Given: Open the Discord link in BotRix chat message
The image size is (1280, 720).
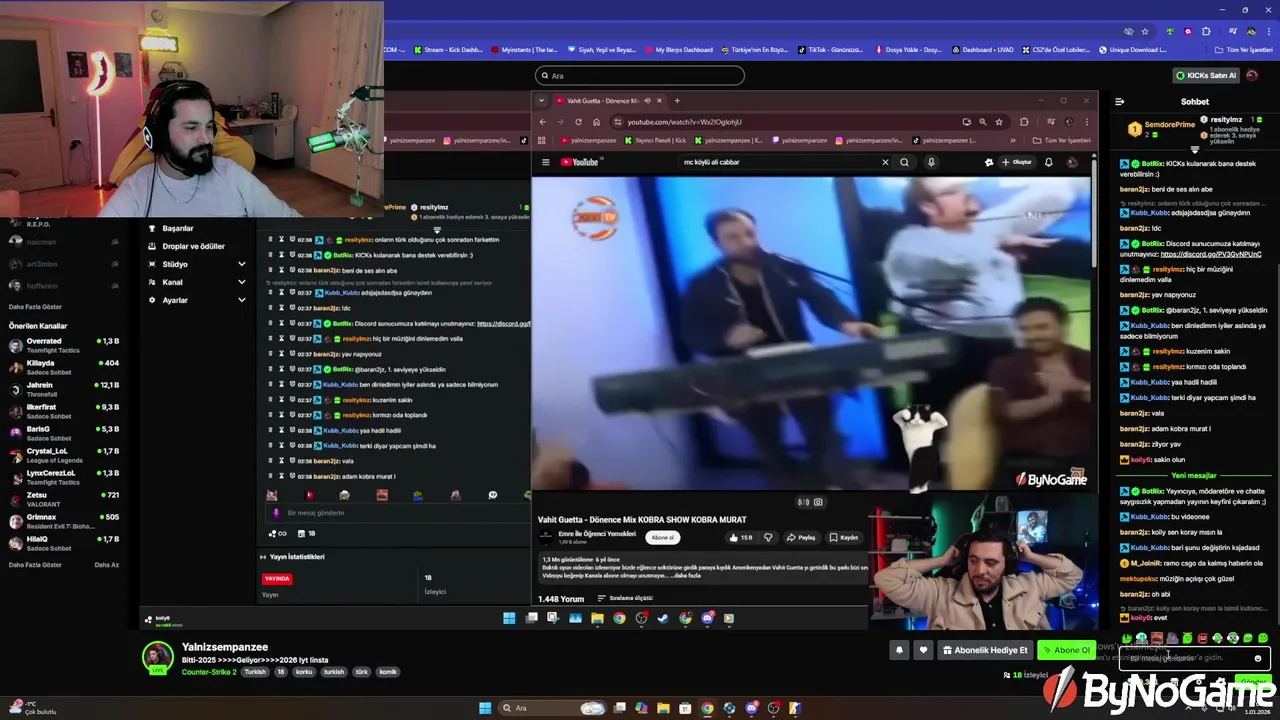Looking at the screenshot, I should (1211, 254).
